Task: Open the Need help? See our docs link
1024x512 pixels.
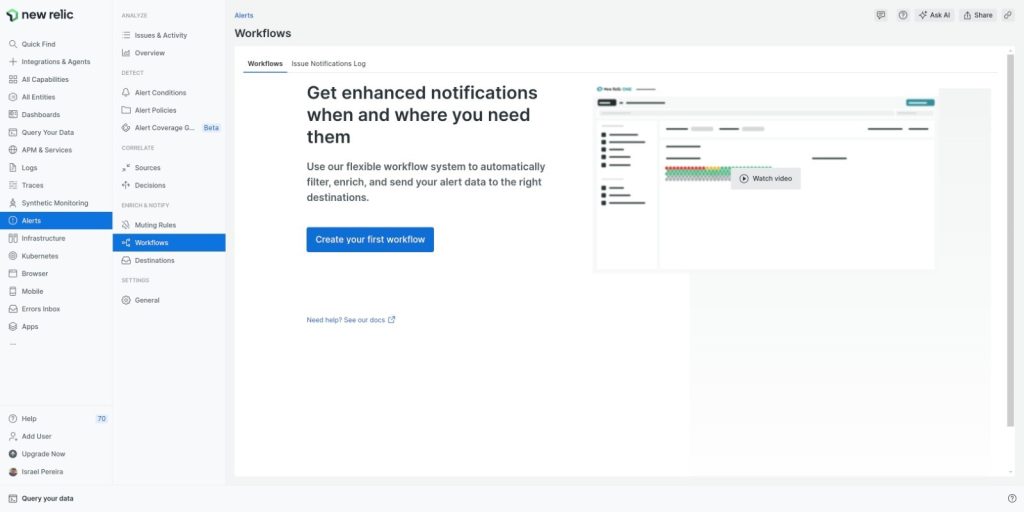Action: coord(350,320)
